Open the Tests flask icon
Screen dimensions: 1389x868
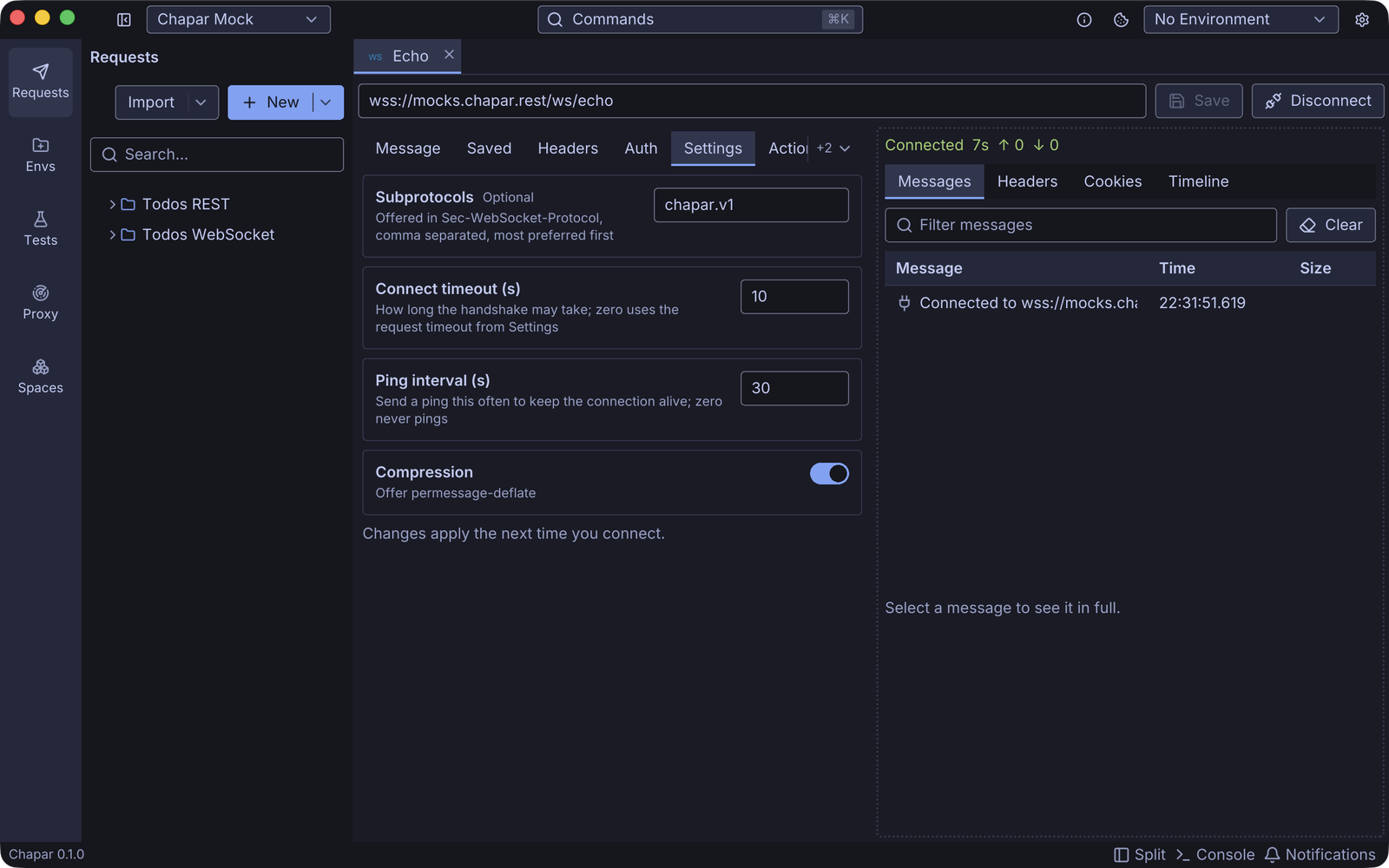pos(41,219)
